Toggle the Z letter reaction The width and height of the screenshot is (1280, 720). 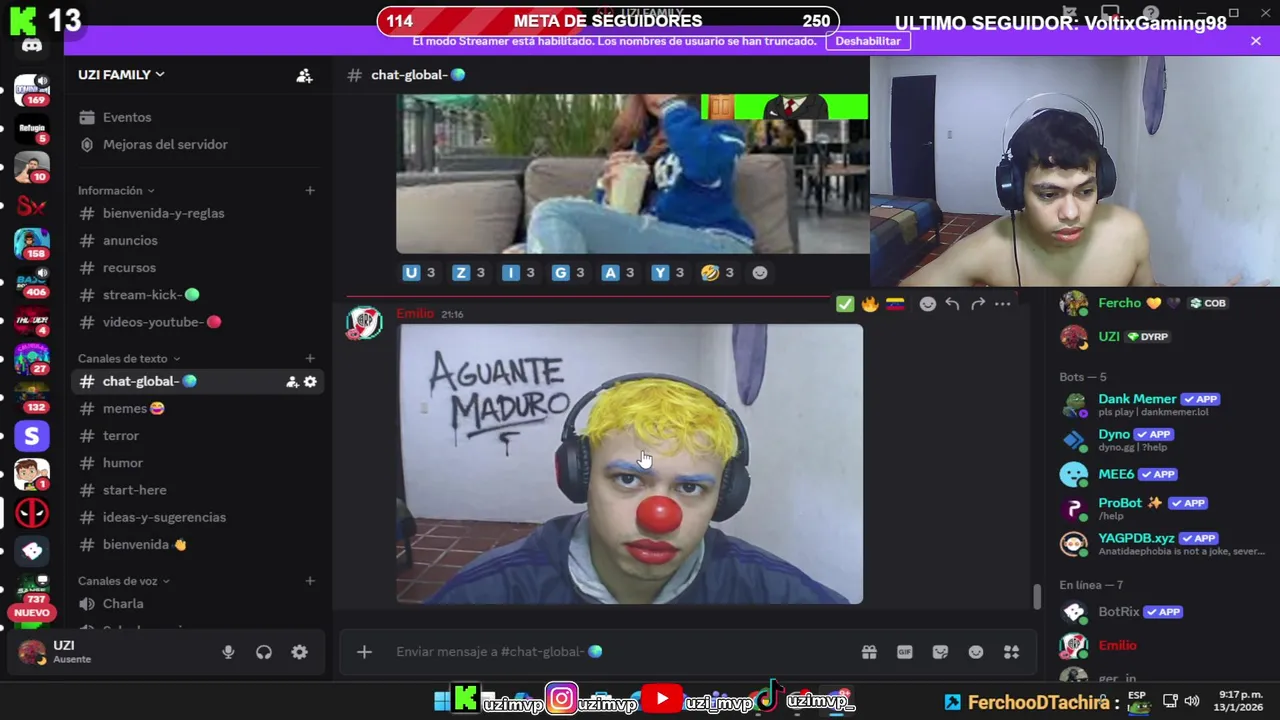(x=470, y=272)
